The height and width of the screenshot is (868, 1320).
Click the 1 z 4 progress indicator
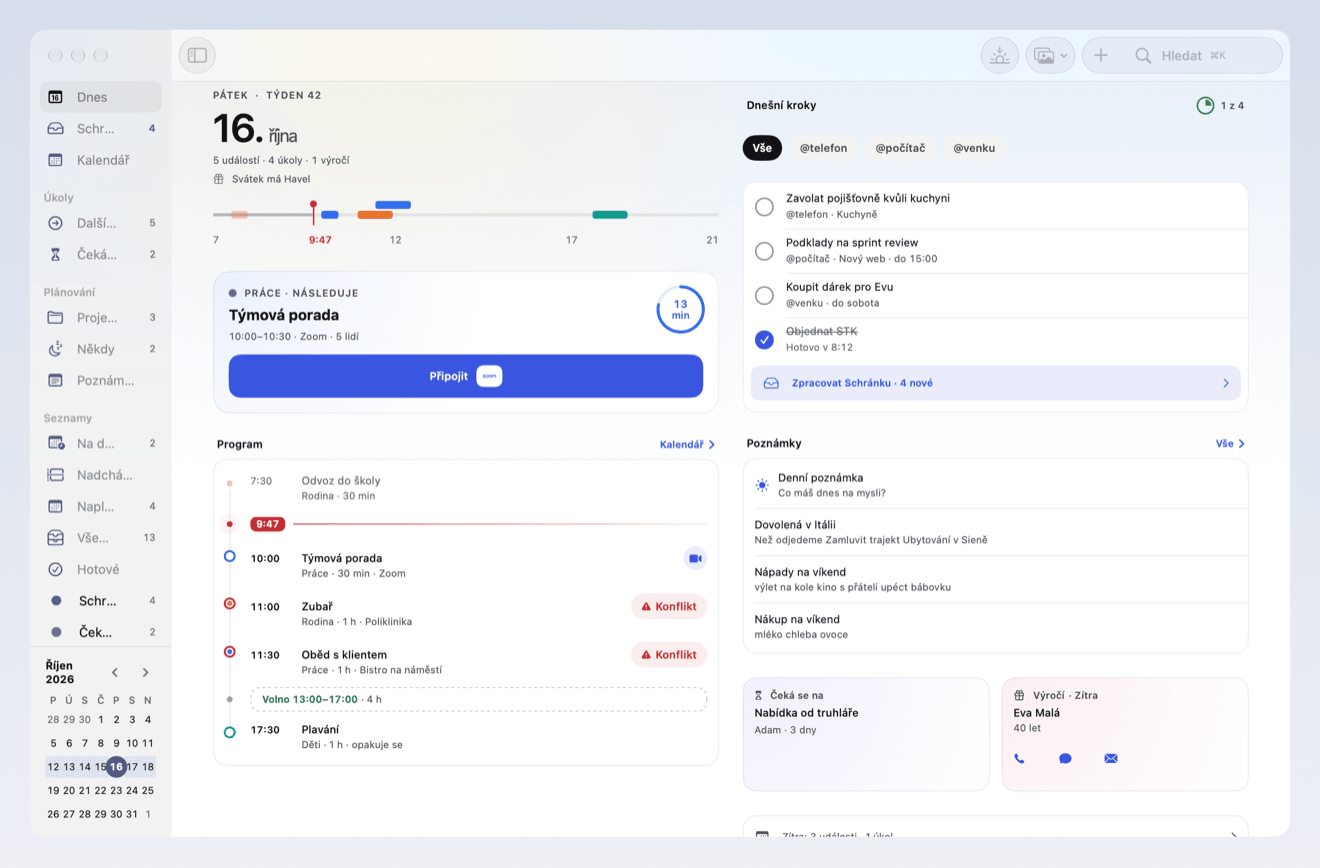[x=1220, y=105]
